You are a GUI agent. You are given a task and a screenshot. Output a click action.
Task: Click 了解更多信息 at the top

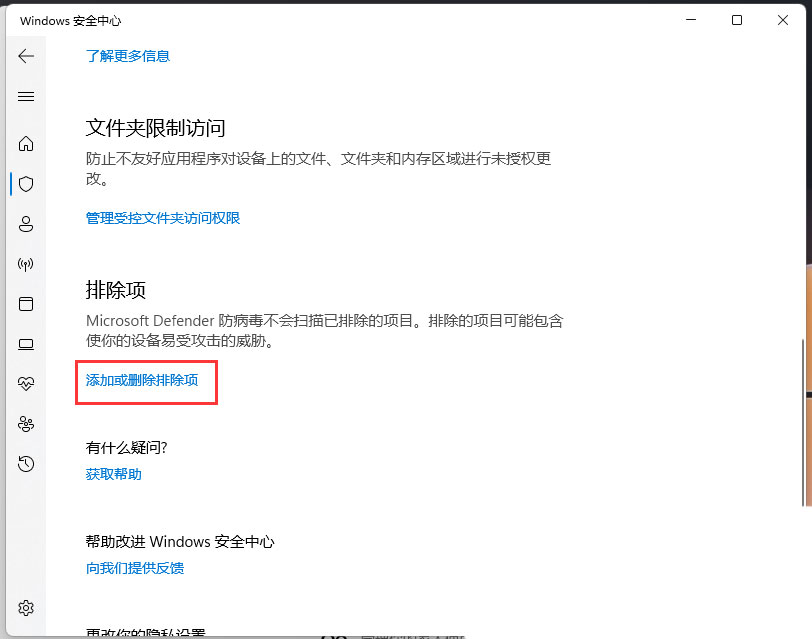click(x=128, y=56)
